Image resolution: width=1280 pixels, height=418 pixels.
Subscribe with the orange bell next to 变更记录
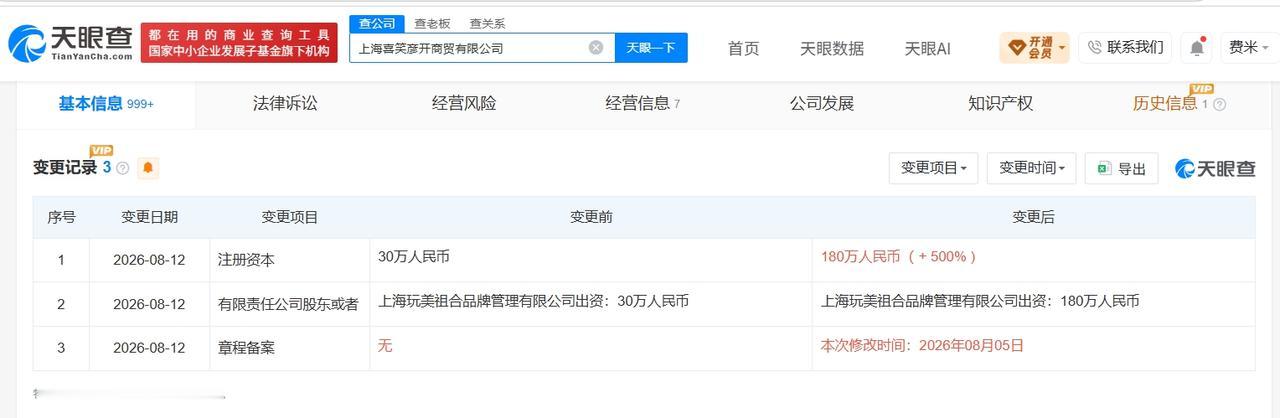point(148,168)
